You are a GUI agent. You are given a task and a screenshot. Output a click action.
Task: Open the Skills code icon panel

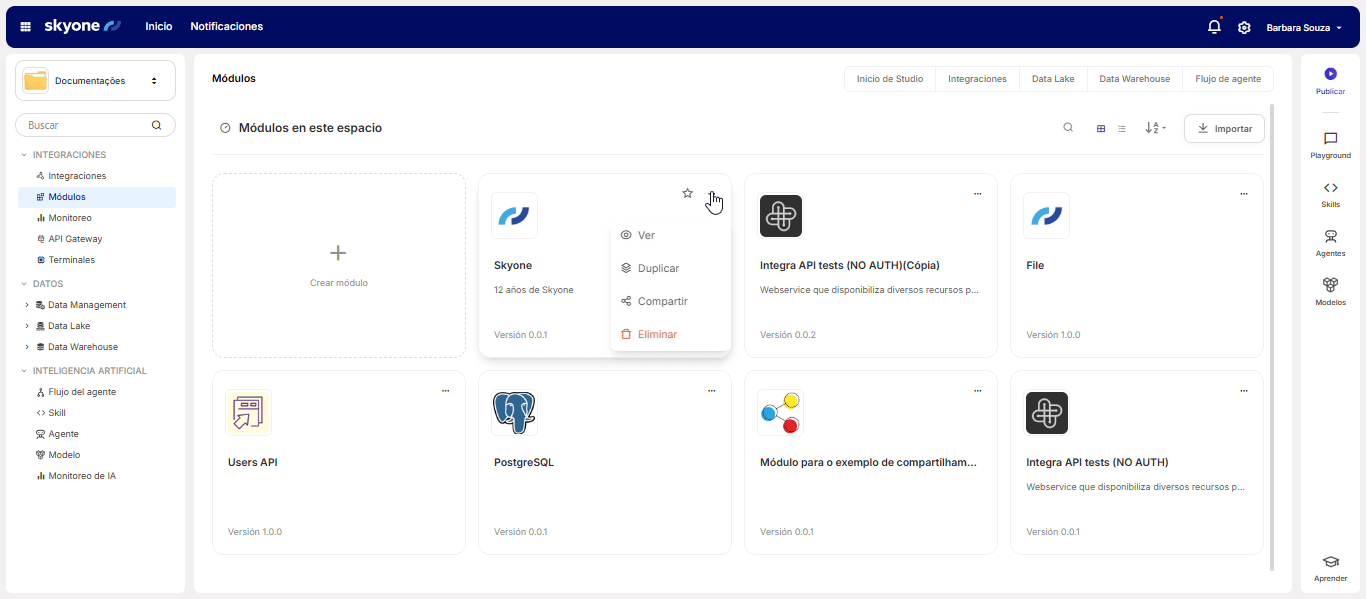(1330, 193)
